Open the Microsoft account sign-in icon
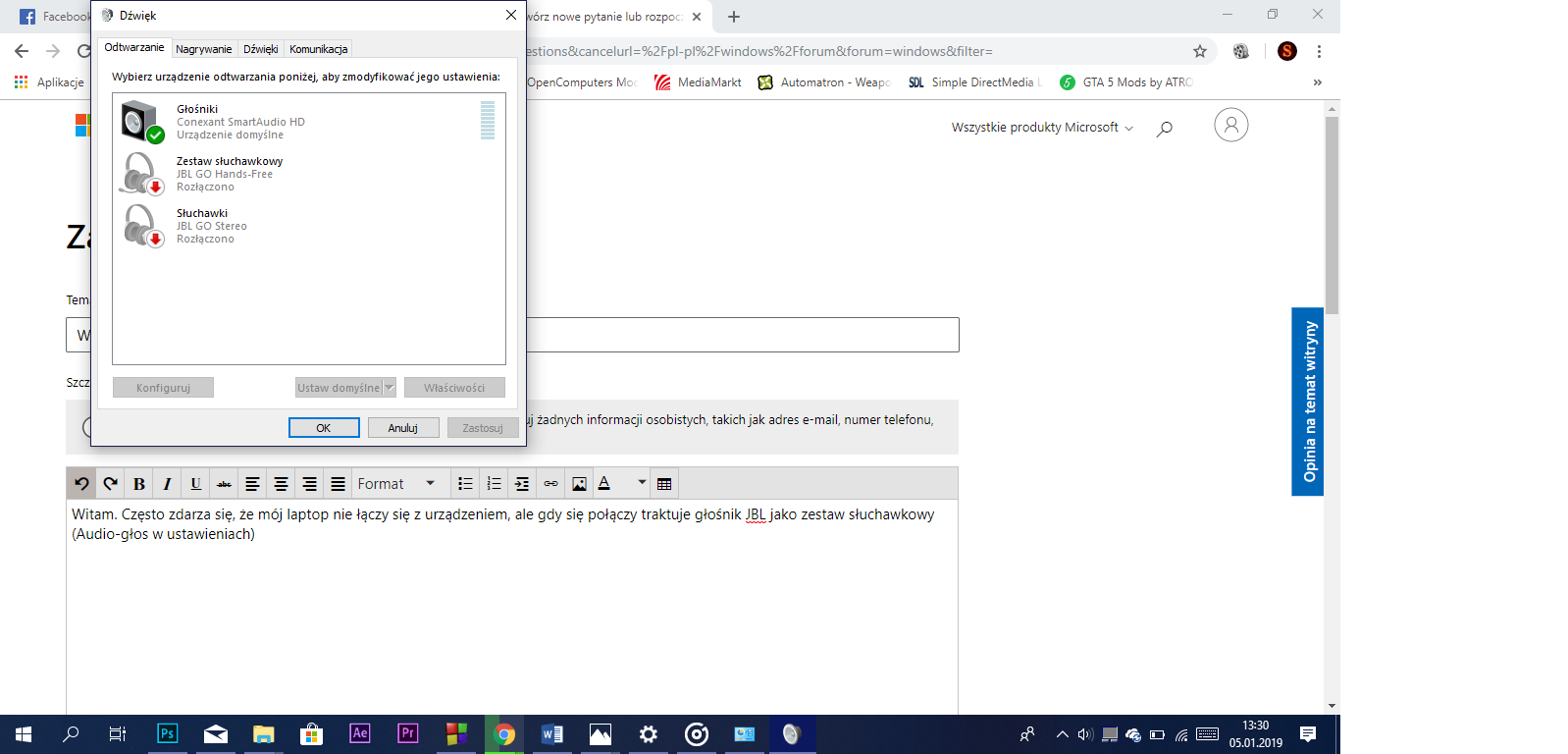The image size is (1568, 754). 1231,125
